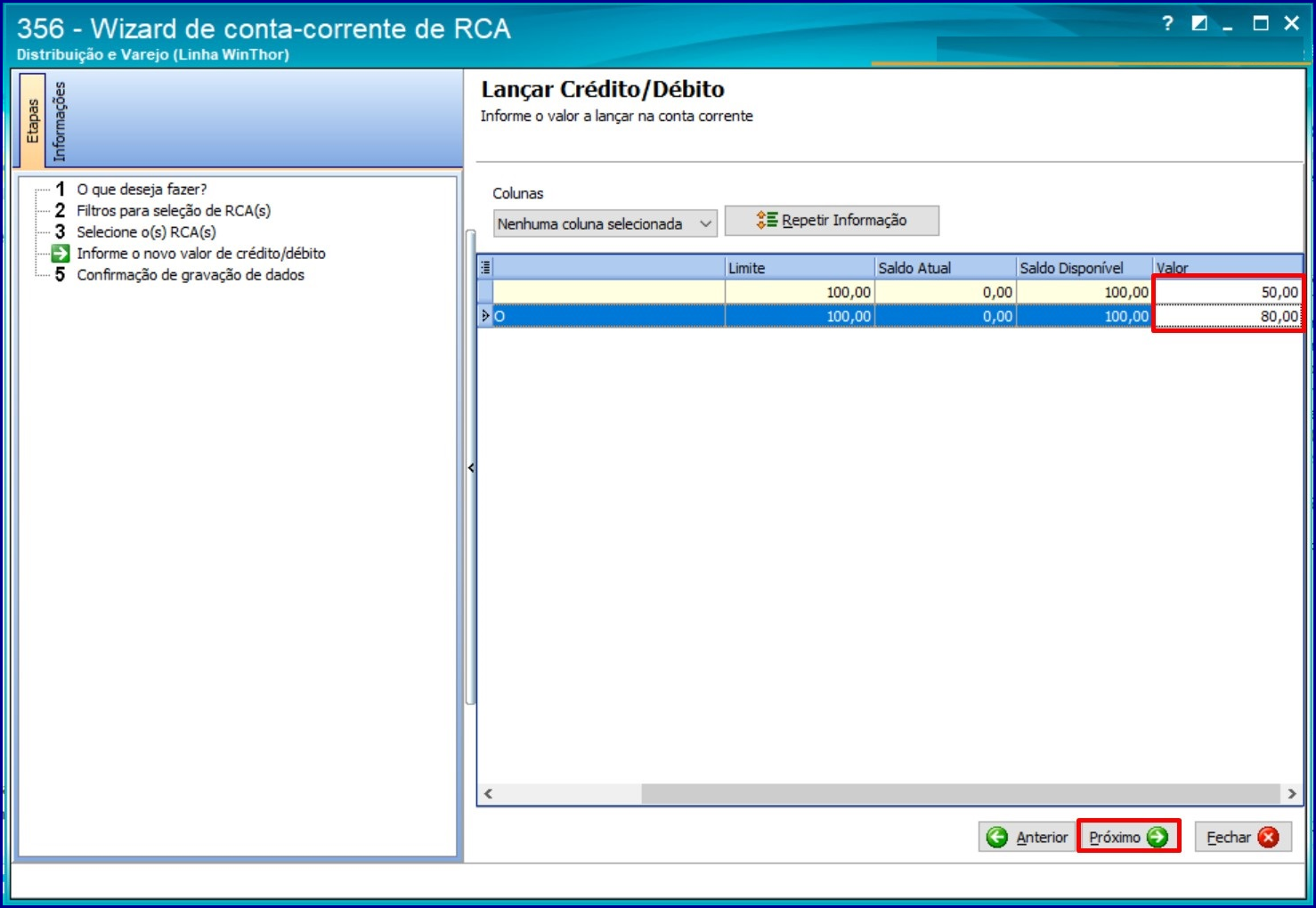Click the window style toggle icon in title bar

coord(1199,24)
